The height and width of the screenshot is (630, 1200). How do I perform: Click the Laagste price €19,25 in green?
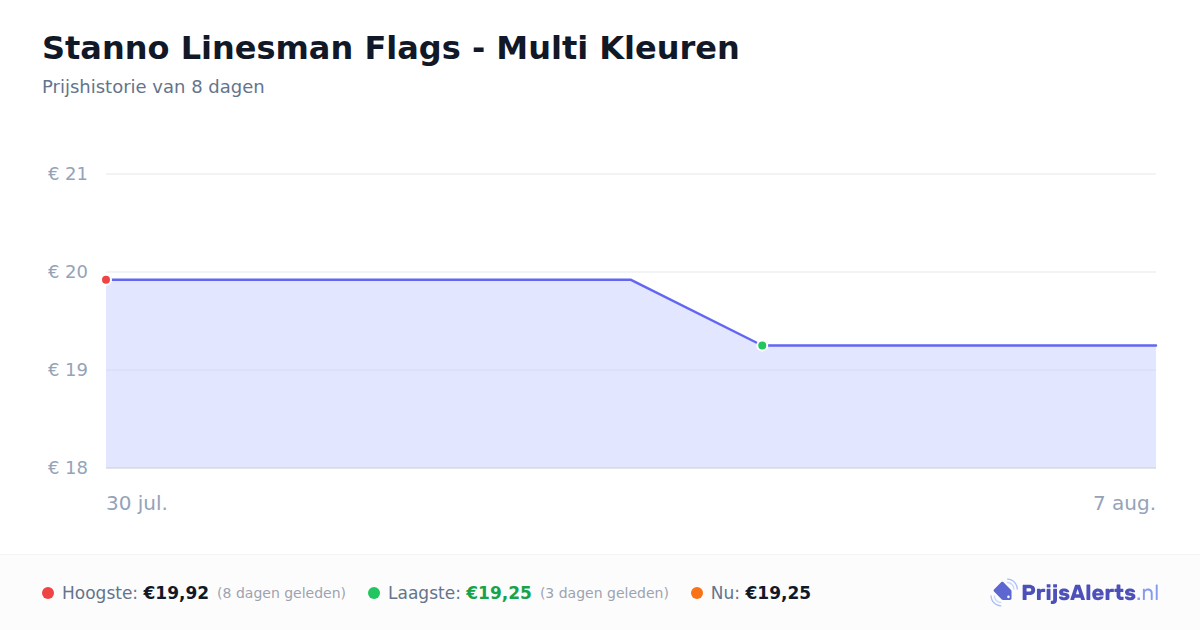tap(499, 593)
